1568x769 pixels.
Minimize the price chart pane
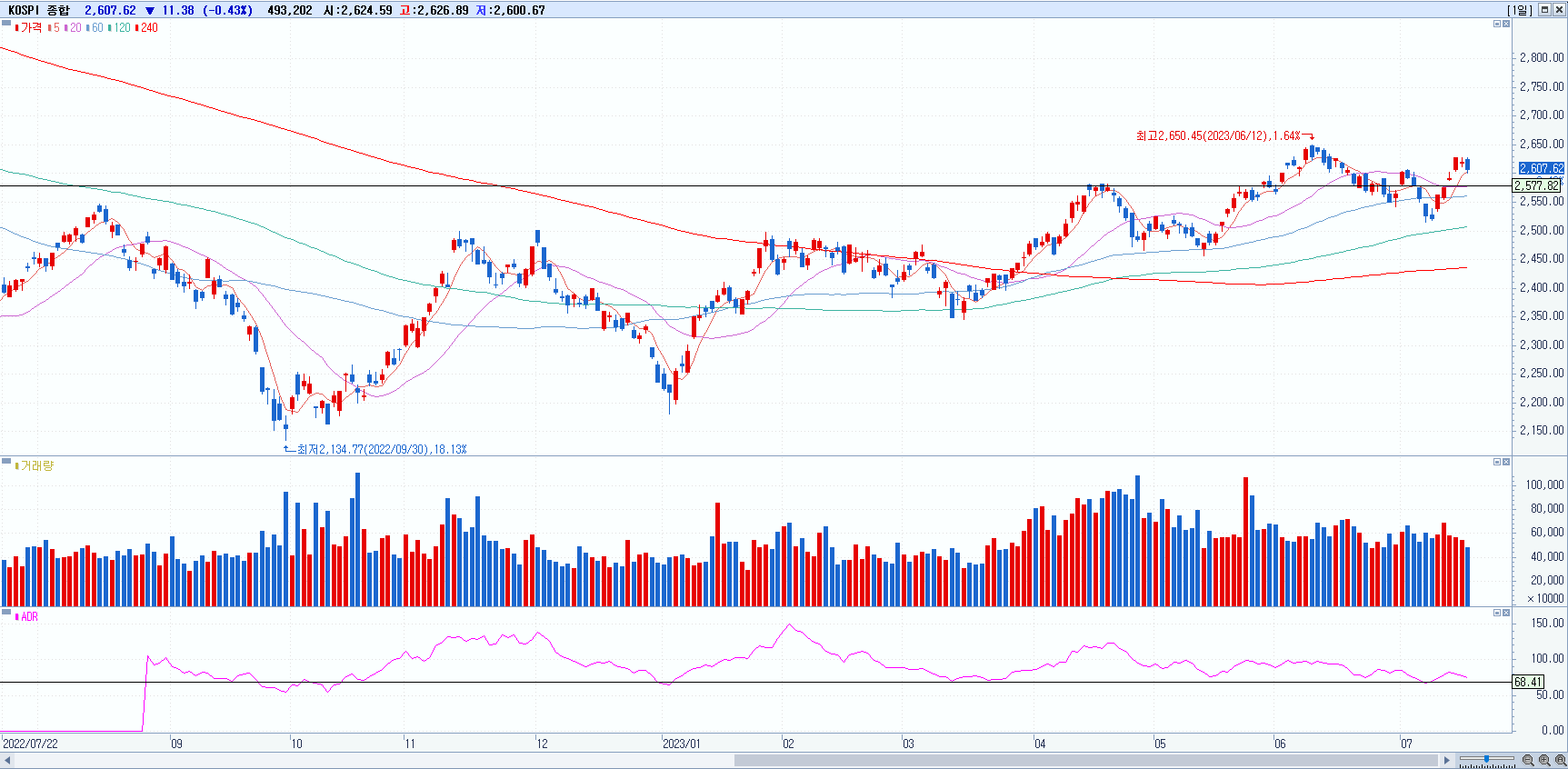click(x=1497, y=24)
